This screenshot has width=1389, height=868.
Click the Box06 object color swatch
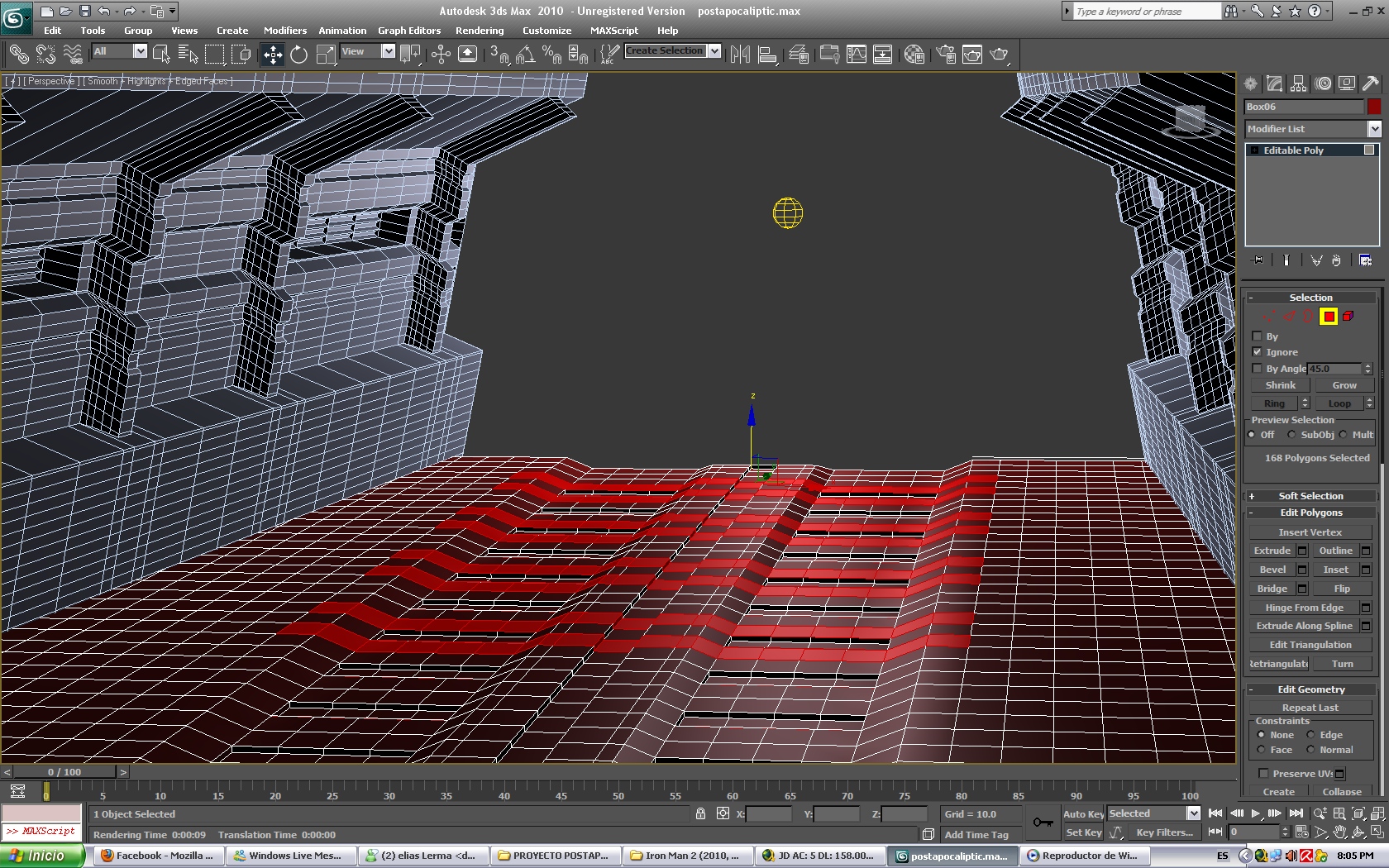click(1373, 107)
